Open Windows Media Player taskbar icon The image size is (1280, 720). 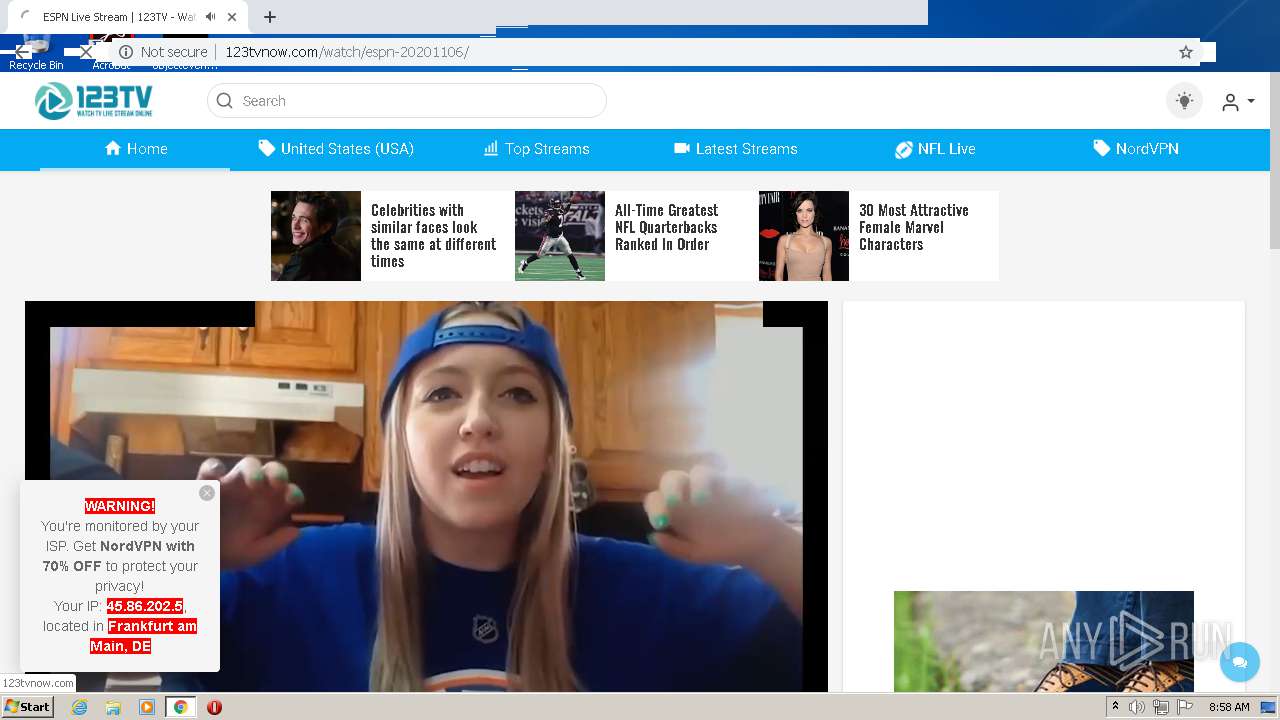coord(147,707)
